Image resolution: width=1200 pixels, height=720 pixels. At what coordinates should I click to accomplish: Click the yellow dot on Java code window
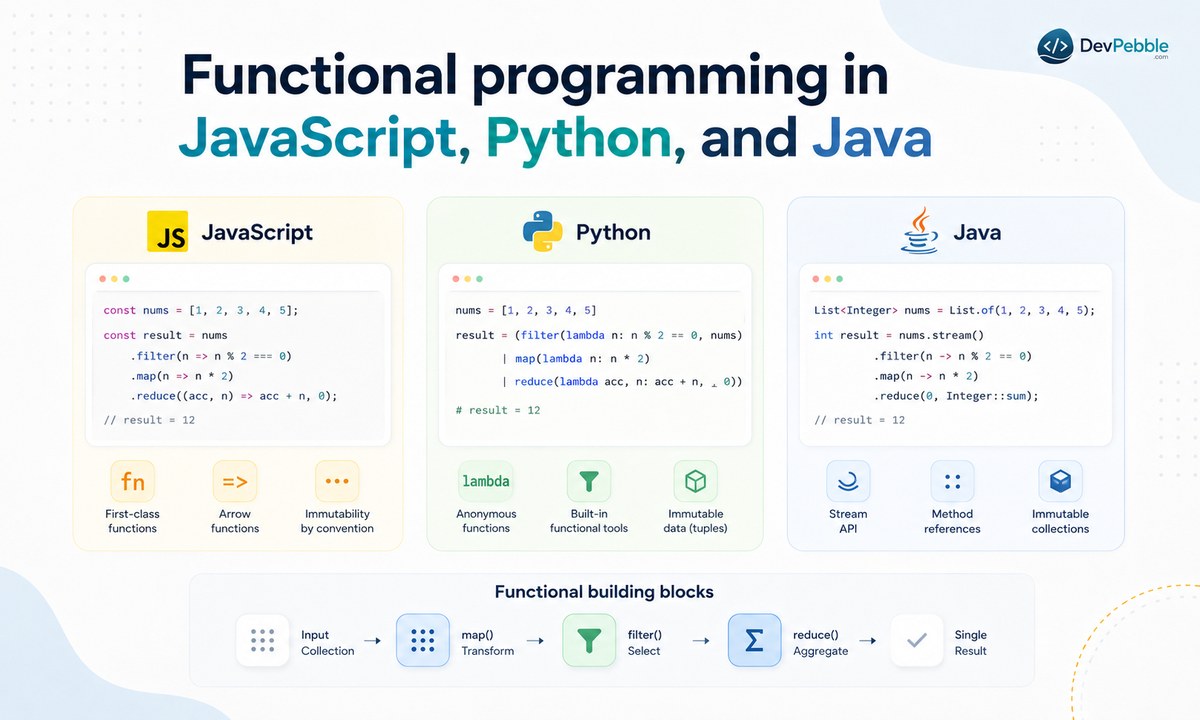[x=829, y=279]
